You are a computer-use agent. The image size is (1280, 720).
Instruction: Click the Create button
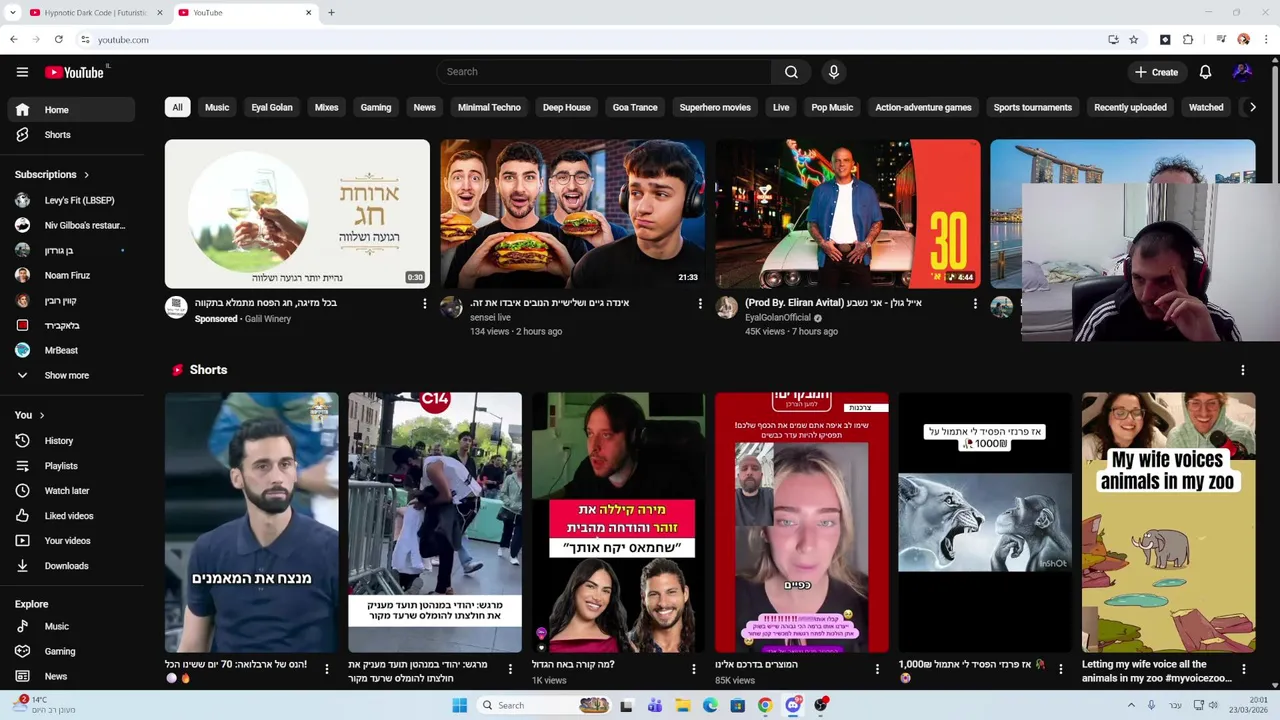coord(1156,72)
